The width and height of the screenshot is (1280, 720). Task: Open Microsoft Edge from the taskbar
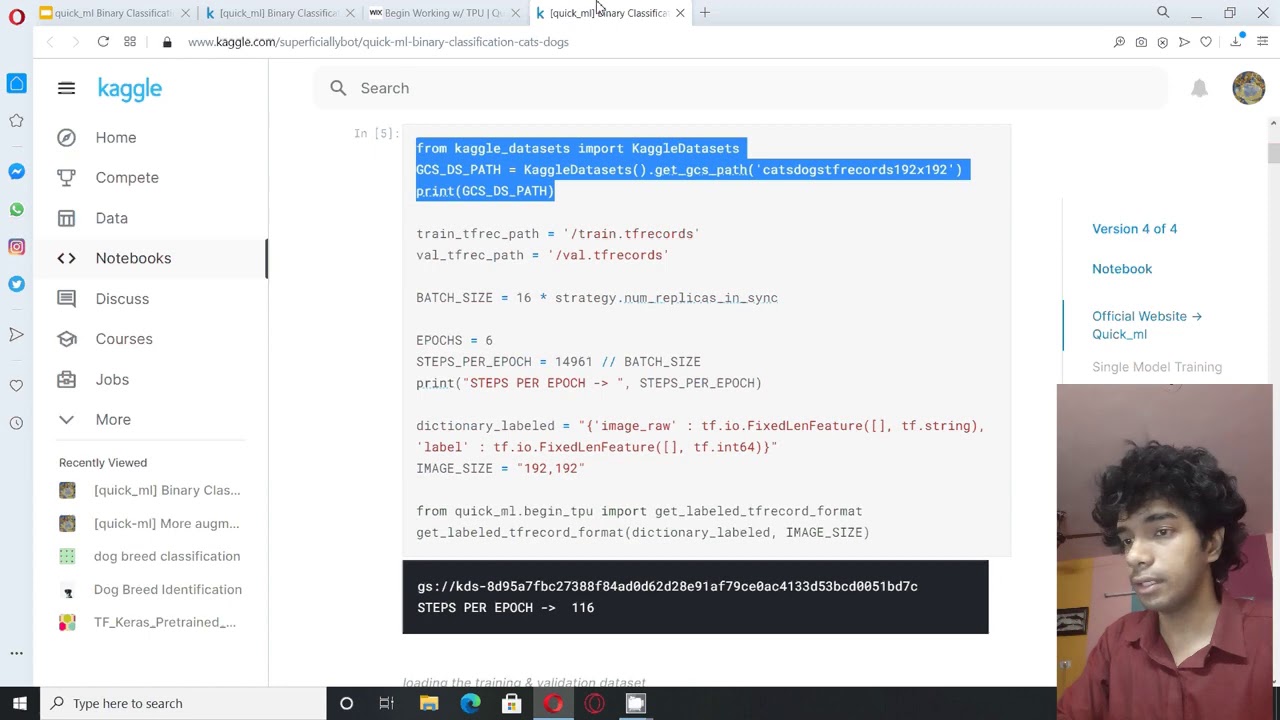tap(470, 703)
